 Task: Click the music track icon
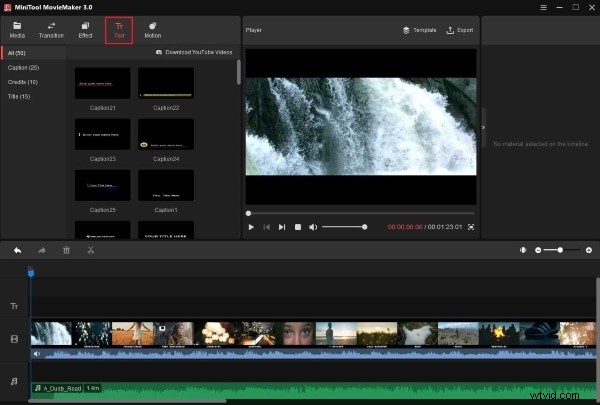[x=14, y=381]
